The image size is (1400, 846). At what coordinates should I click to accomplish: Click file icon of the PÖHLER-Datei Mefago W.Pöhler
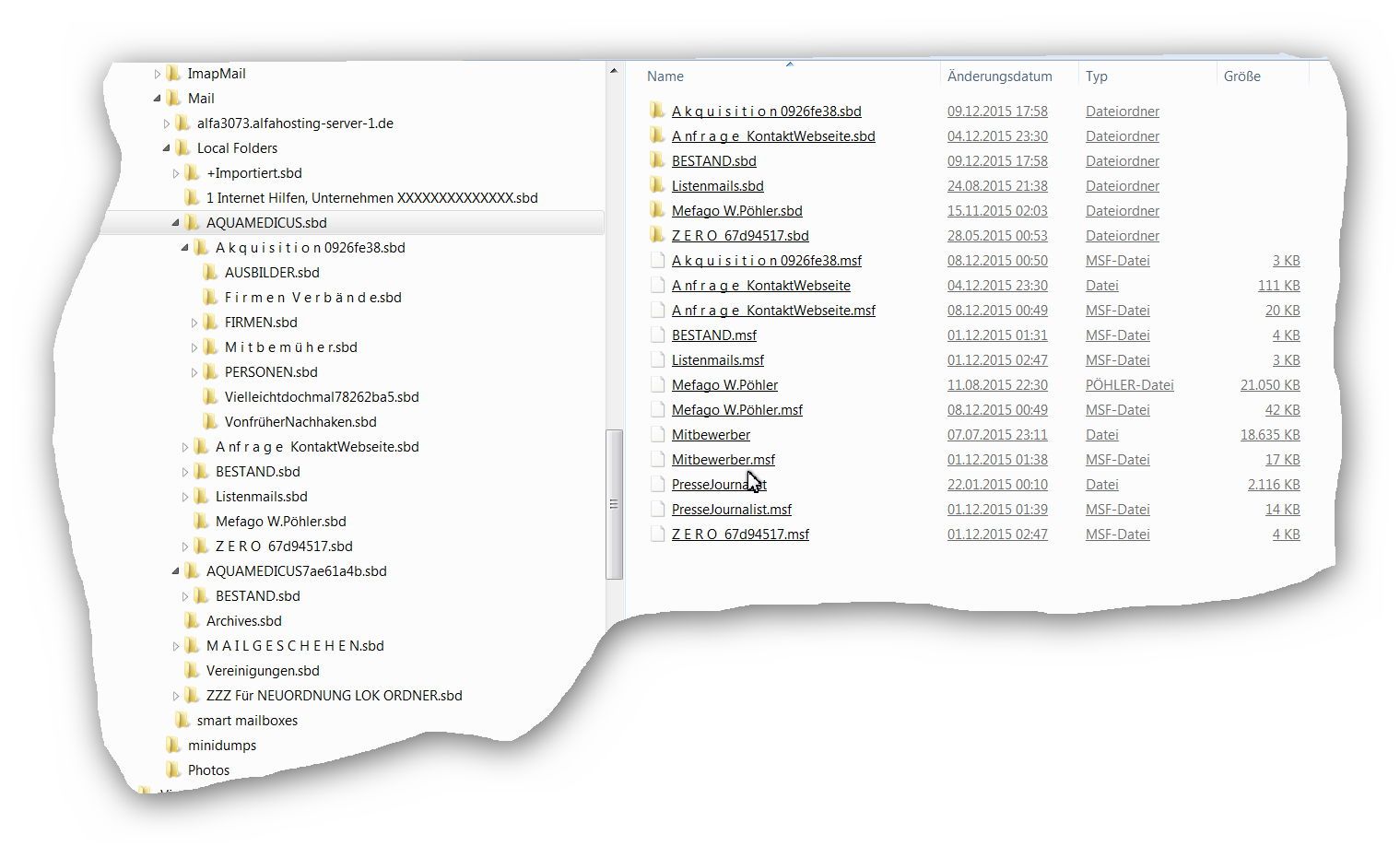[x=657, y=384]
